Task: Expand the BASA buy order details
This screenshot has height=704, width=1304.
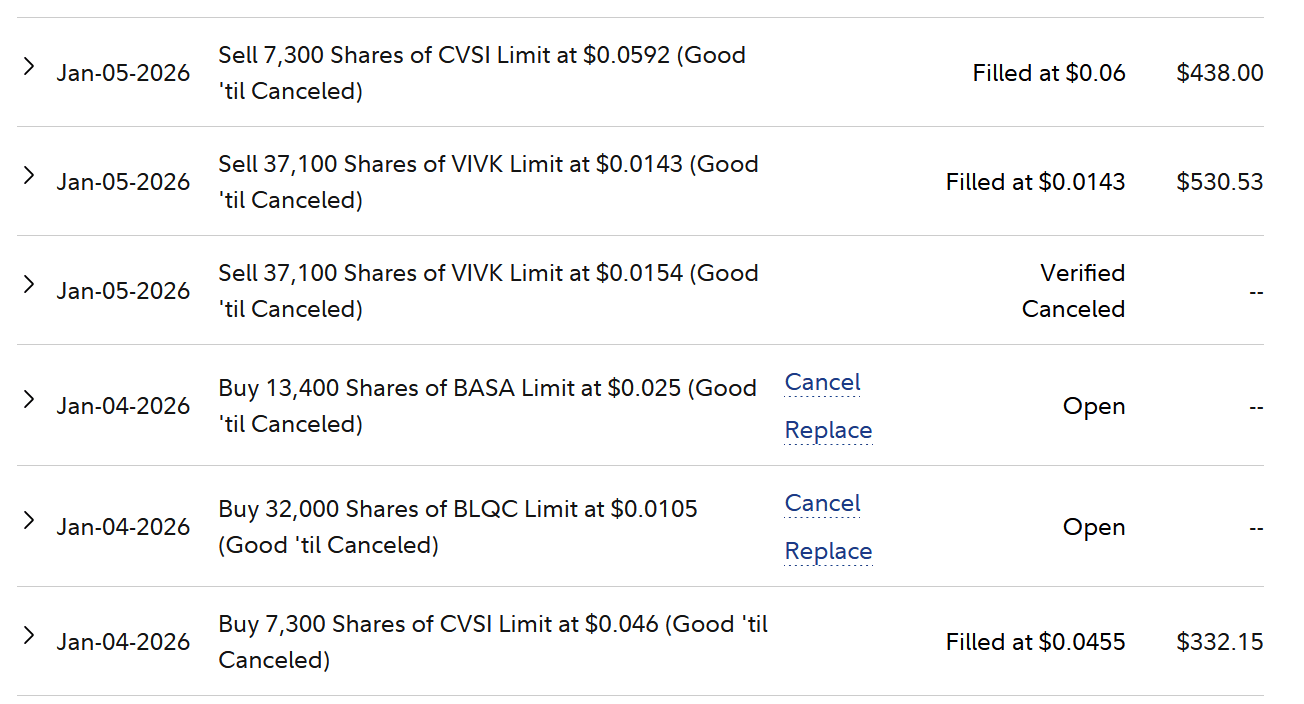Action: point(29,400)
